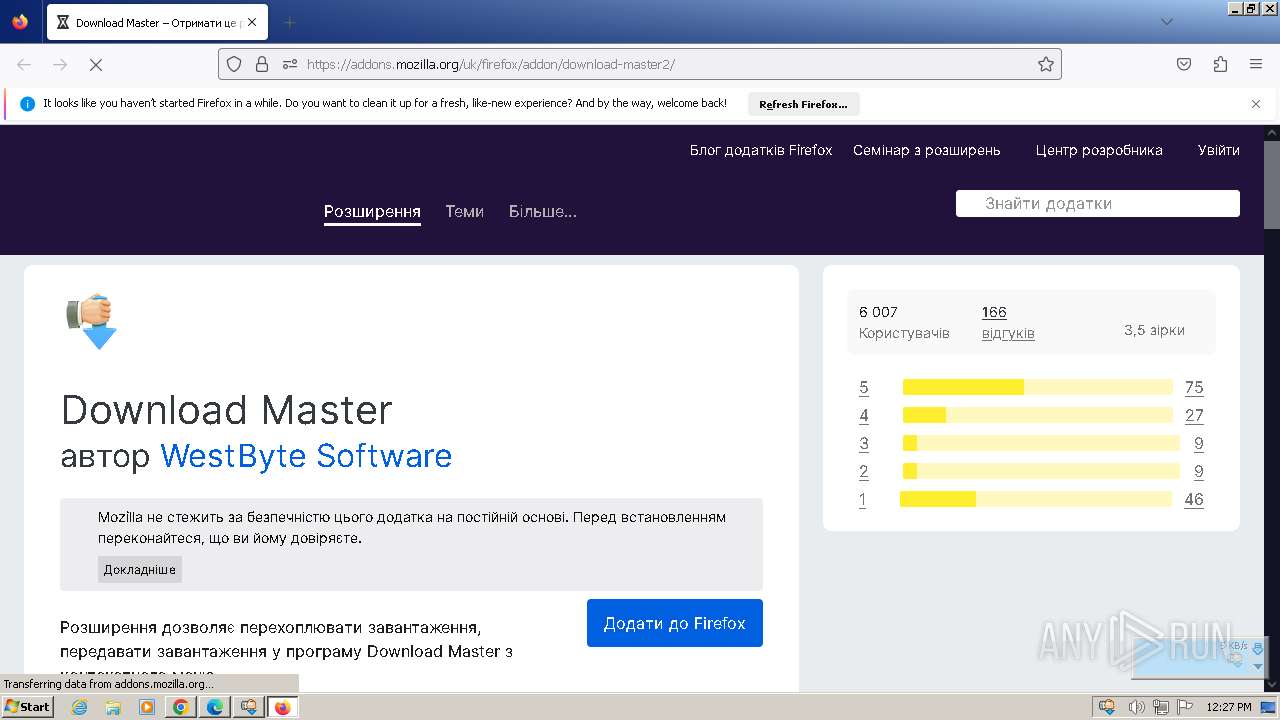This screenshot has height=720, width=1280.
Task: Open the Action Center flag icon
Action: click(x=1184, y=707)
